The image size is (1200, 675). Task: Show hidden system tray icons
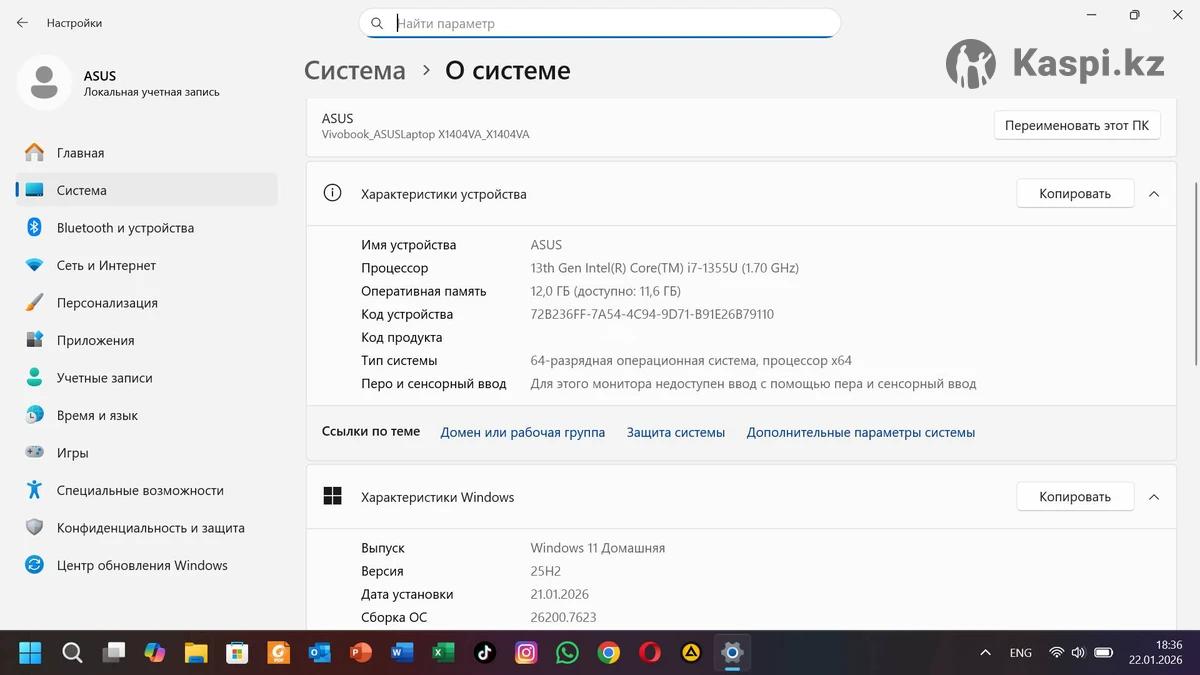point(985,653)
